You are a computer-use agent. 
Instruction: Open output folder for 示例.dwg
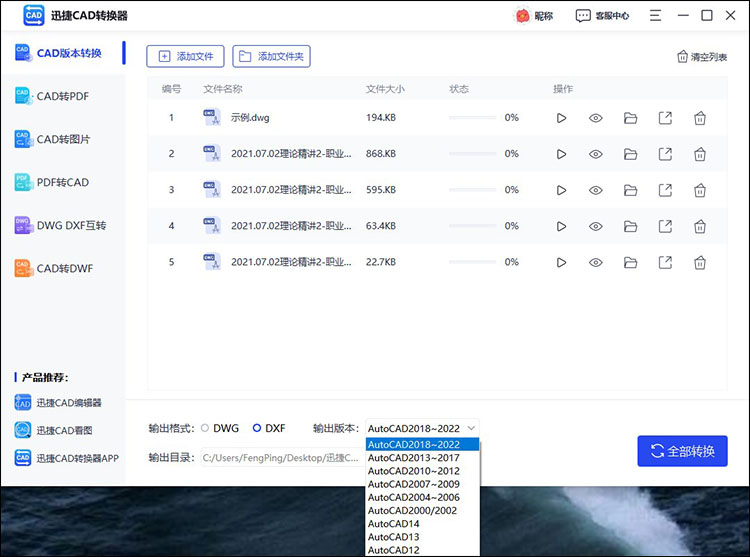[630, 118]
